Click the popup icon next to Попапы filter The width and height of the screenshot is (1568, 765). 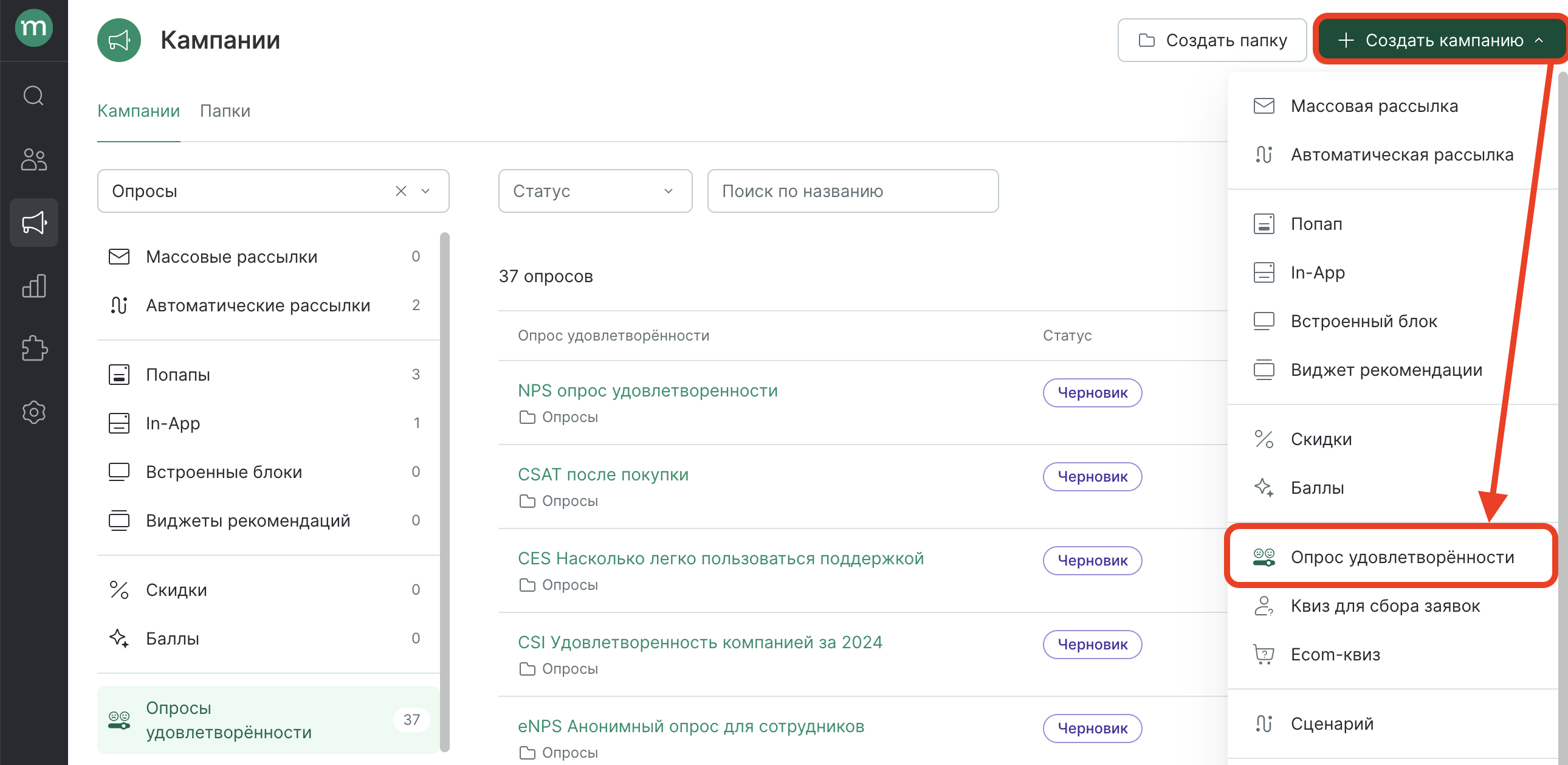pos(119,375)
